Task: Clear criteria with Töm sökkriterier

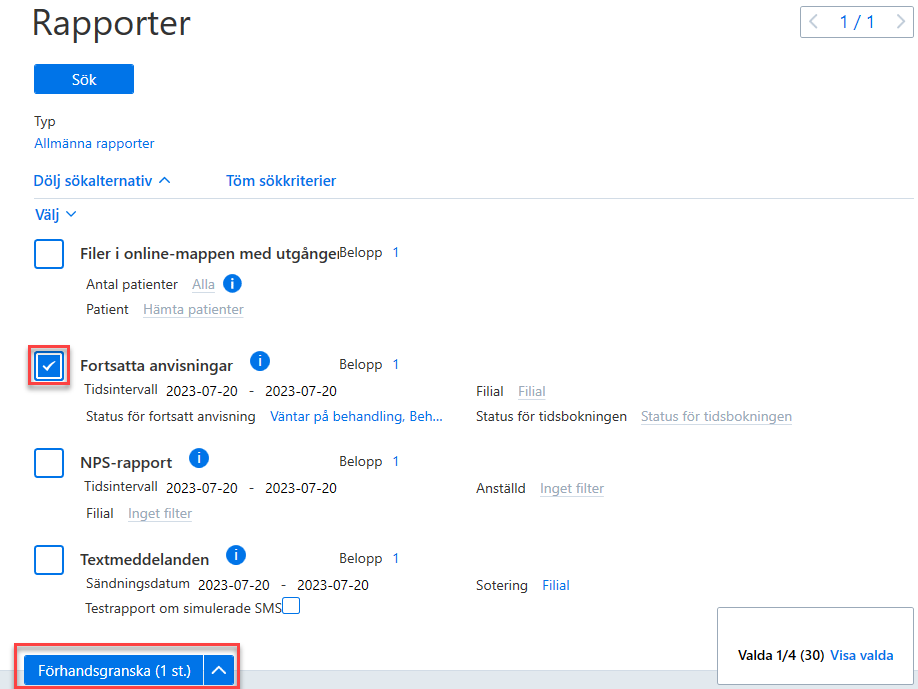Action: [x=281, y=181]
